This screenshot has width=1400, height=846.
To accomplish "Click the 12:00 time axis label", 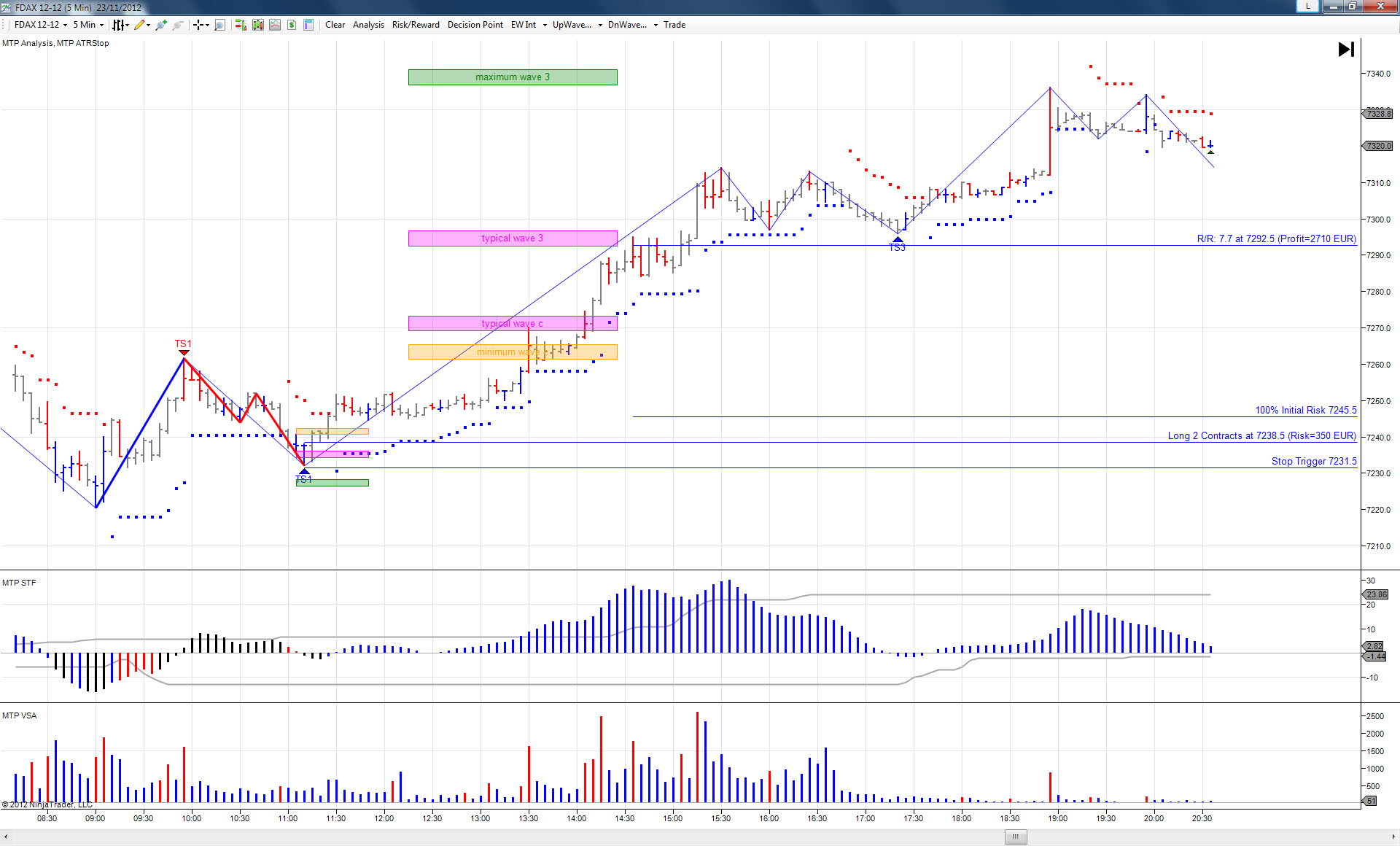I will (x=384, y=818).
